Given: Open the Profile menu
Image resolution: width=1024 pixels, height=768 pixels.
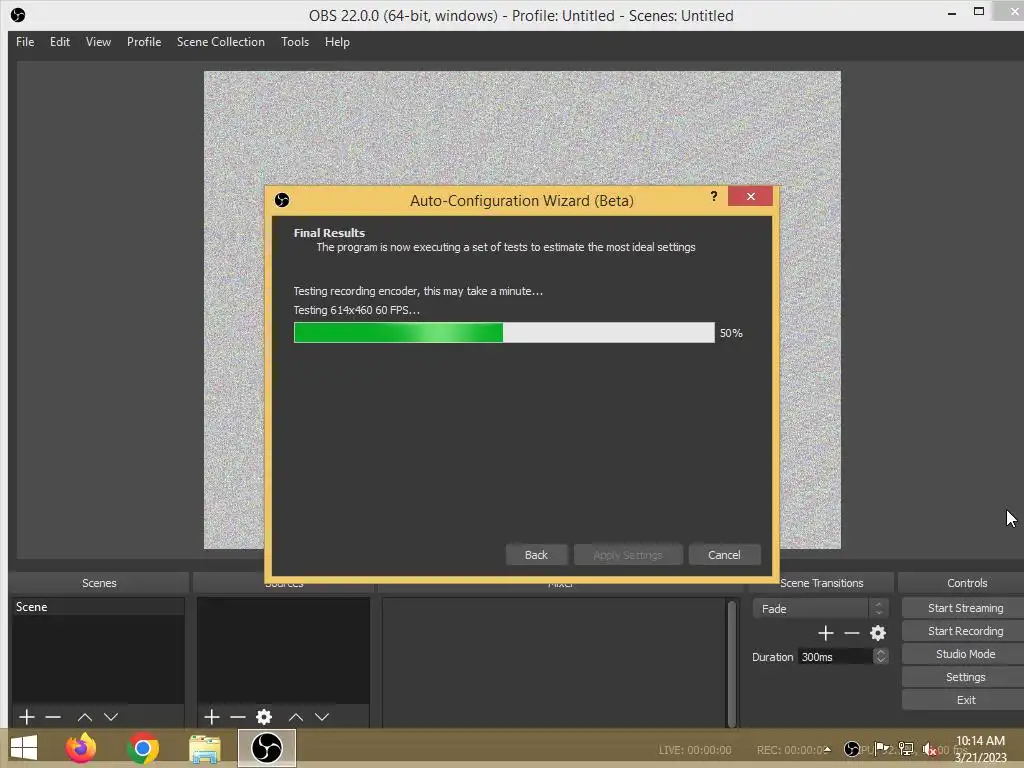Looking at the screenshot, I should (144, 42).
